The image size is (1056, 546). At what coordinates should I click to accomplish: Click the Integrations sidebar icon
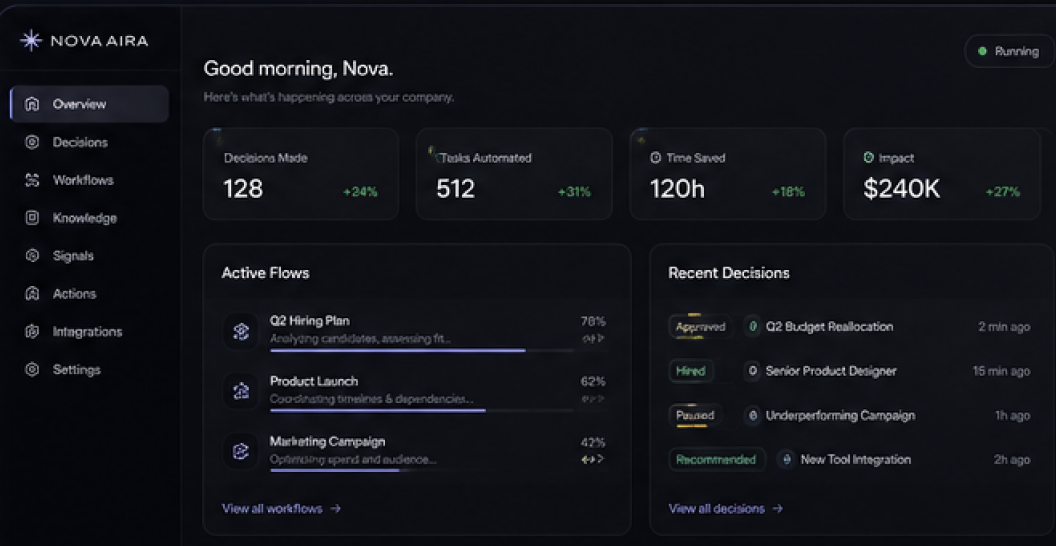pyautogui.click(x=32, y=332)
